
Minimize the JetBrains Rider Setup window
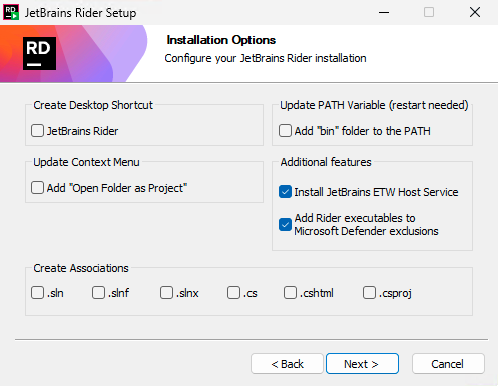point(384,12)
